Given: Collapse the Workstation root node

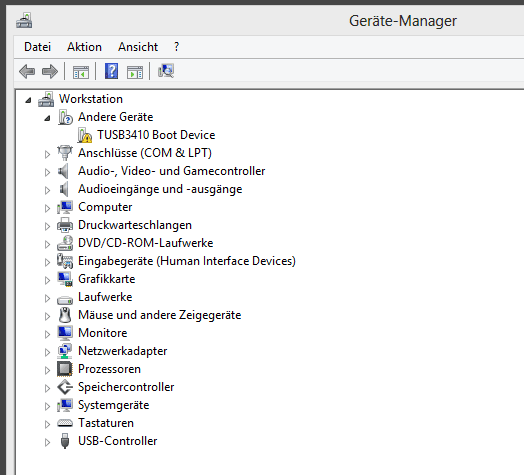Looking at the screenshot, I should [28, 100].
